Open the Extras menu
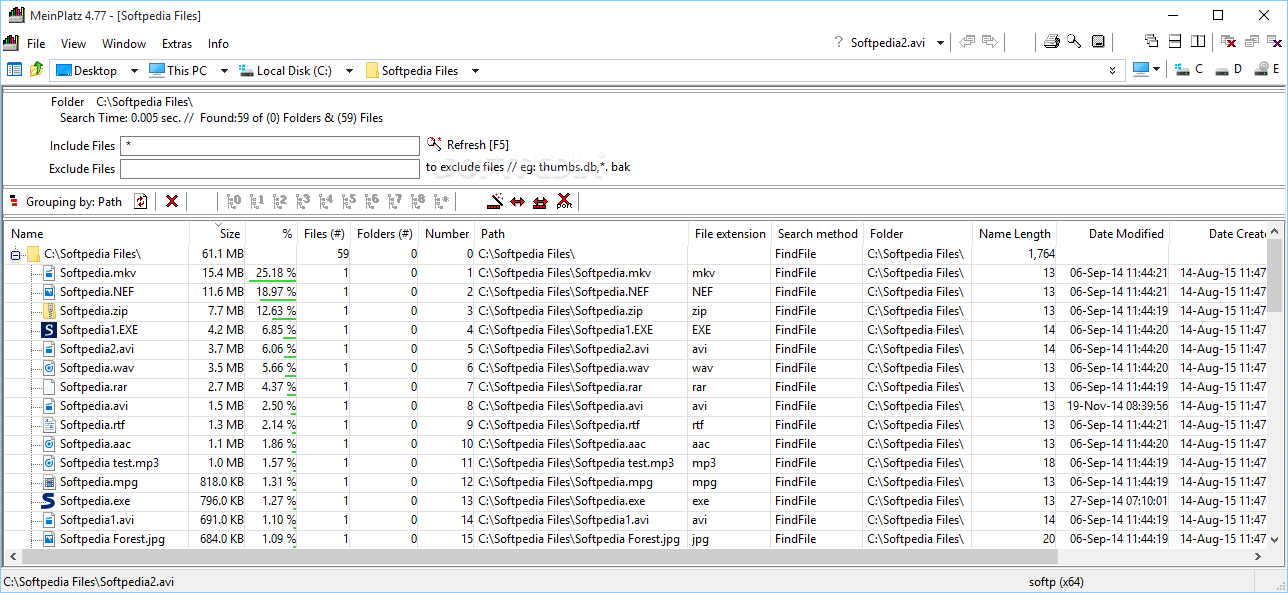The width and height of the screenshot is (1288, 593). (177, 43)
